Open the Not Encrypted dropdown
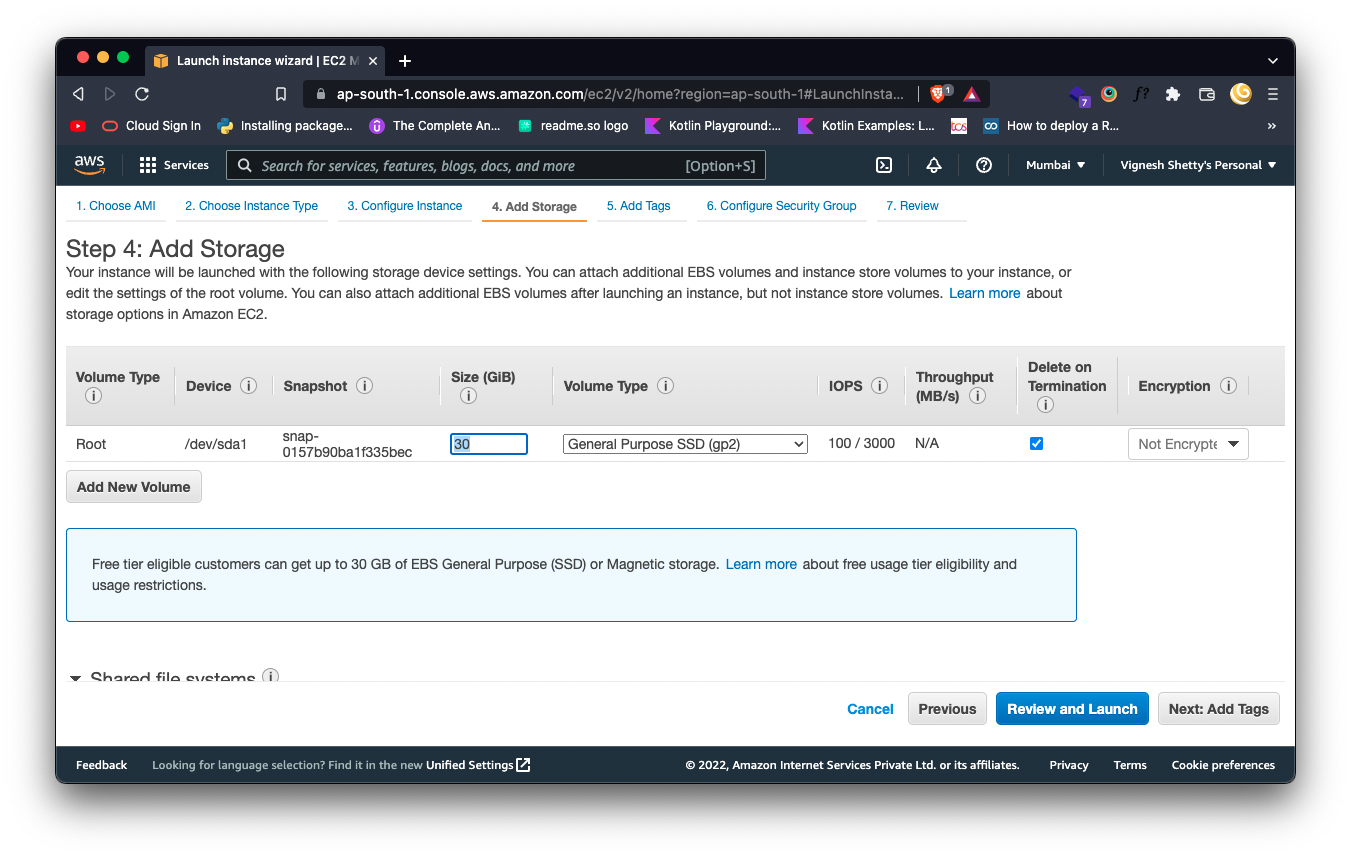 1188,444
